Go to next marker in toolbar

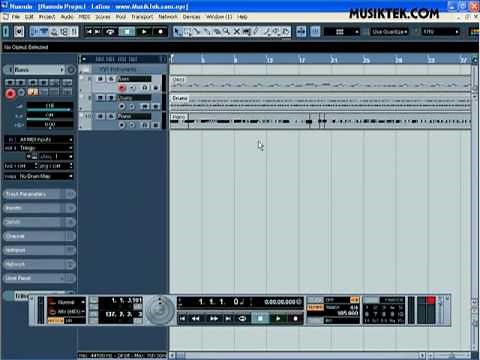97,32
